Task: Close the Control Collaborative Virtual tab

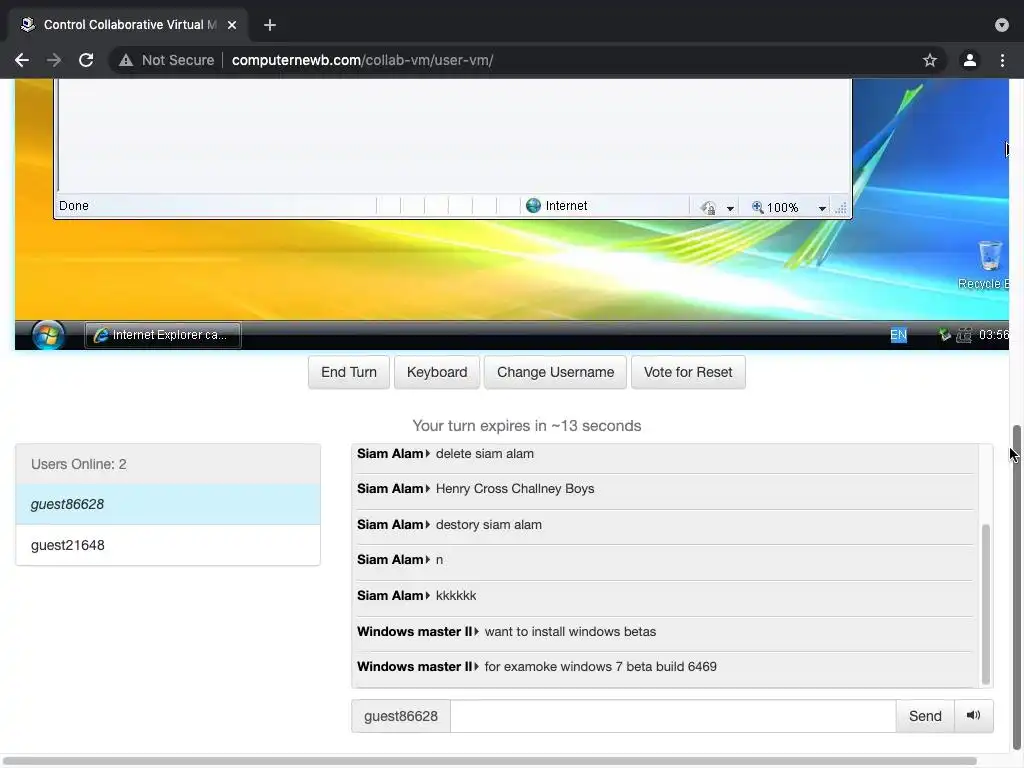Action: point(232,25)
